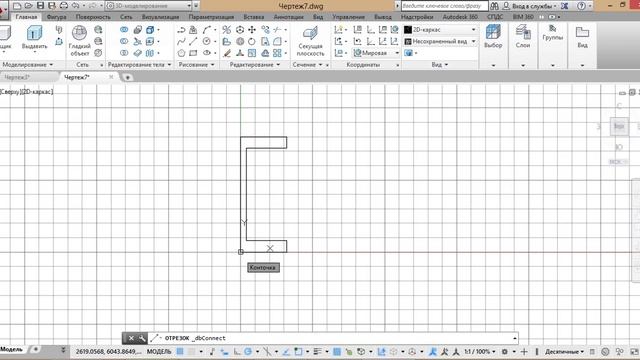Open a file with the folder icon

point(29,6)
